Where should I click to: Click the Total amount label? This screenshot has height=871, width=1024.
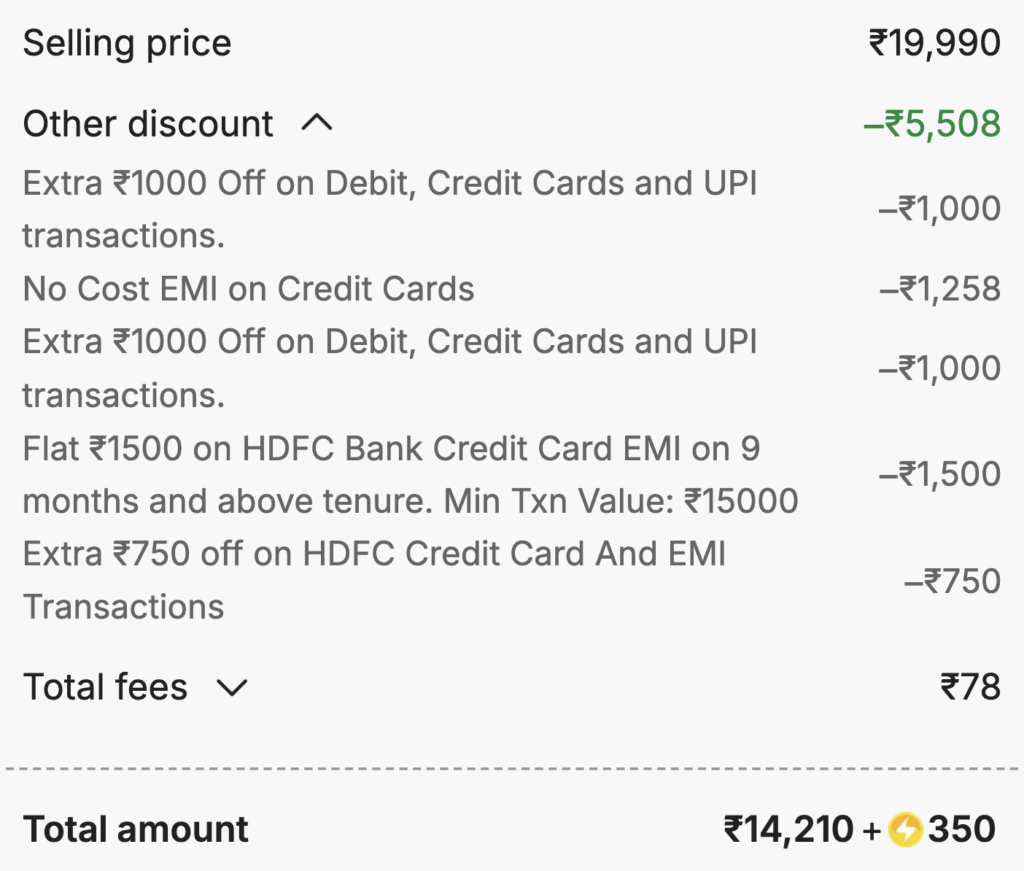pos(136,828)
